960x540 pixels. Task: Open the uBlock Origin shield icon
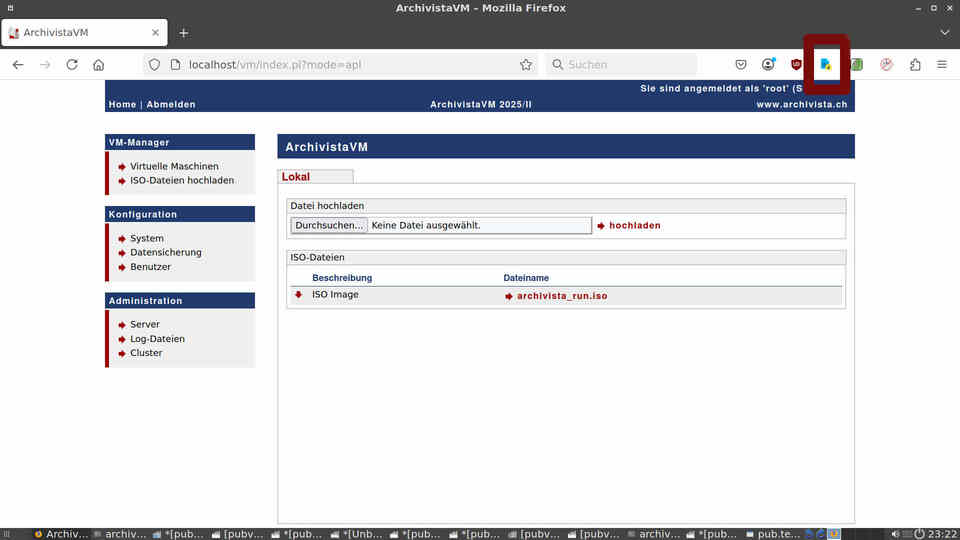796,64
